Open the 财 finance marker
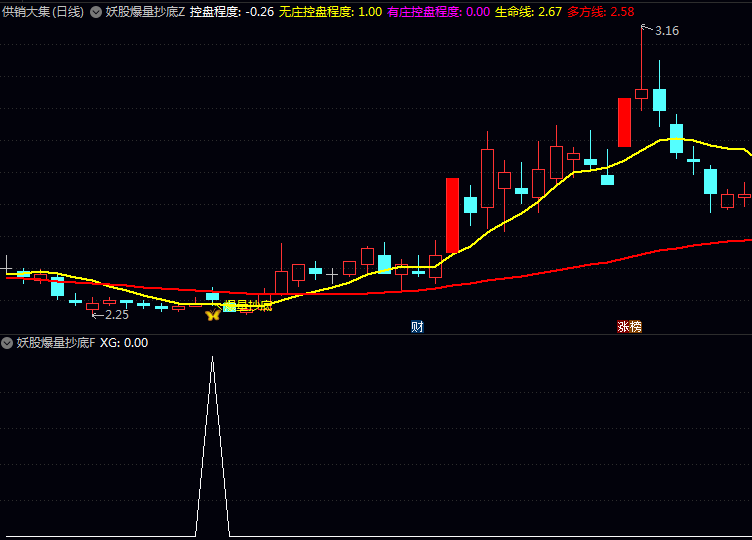Image resolution: width=752 pixels, height=540 pixels. coord(417,327)
